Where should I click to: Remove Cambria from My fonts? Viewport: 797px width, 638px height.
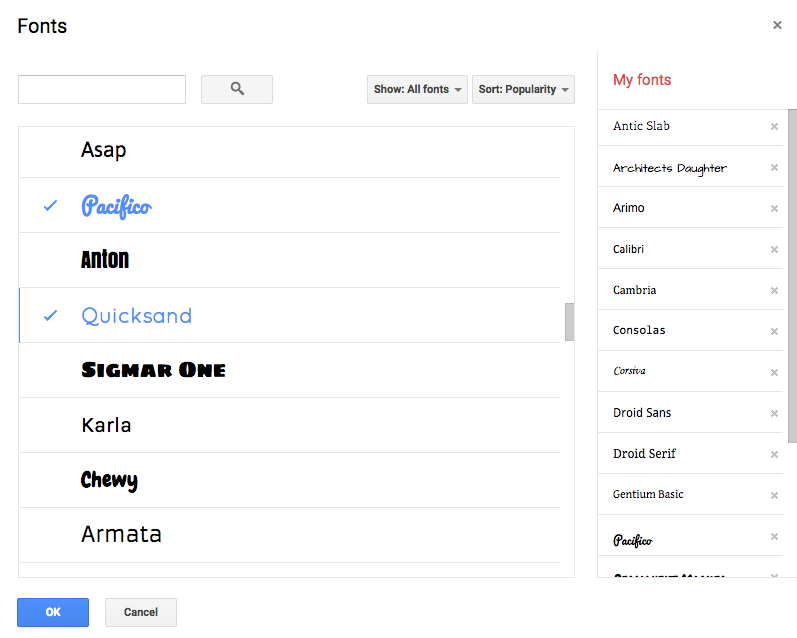click(774, 291)
